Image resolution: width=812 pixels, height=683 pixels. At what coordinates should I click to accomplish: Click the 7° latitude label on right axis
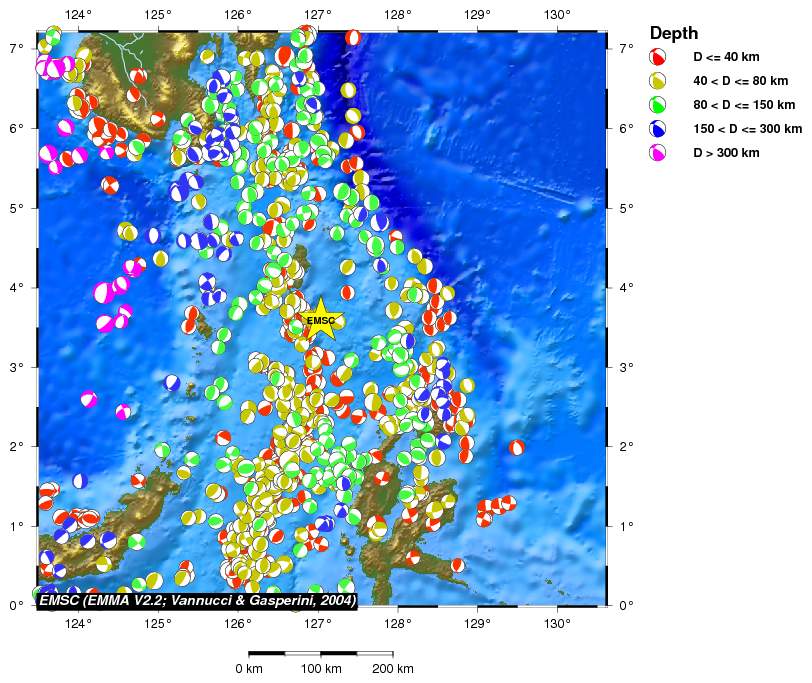click(x=627, y=48)
